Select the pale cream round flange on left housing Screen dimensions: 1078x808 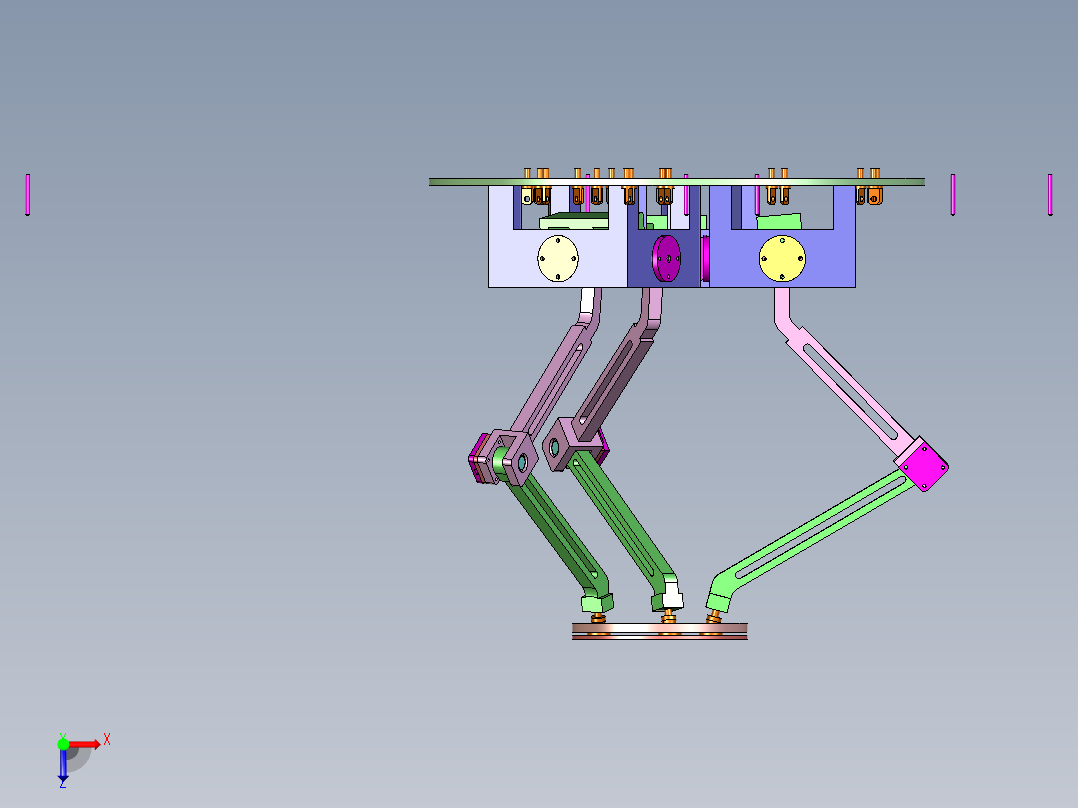(558, 259)
